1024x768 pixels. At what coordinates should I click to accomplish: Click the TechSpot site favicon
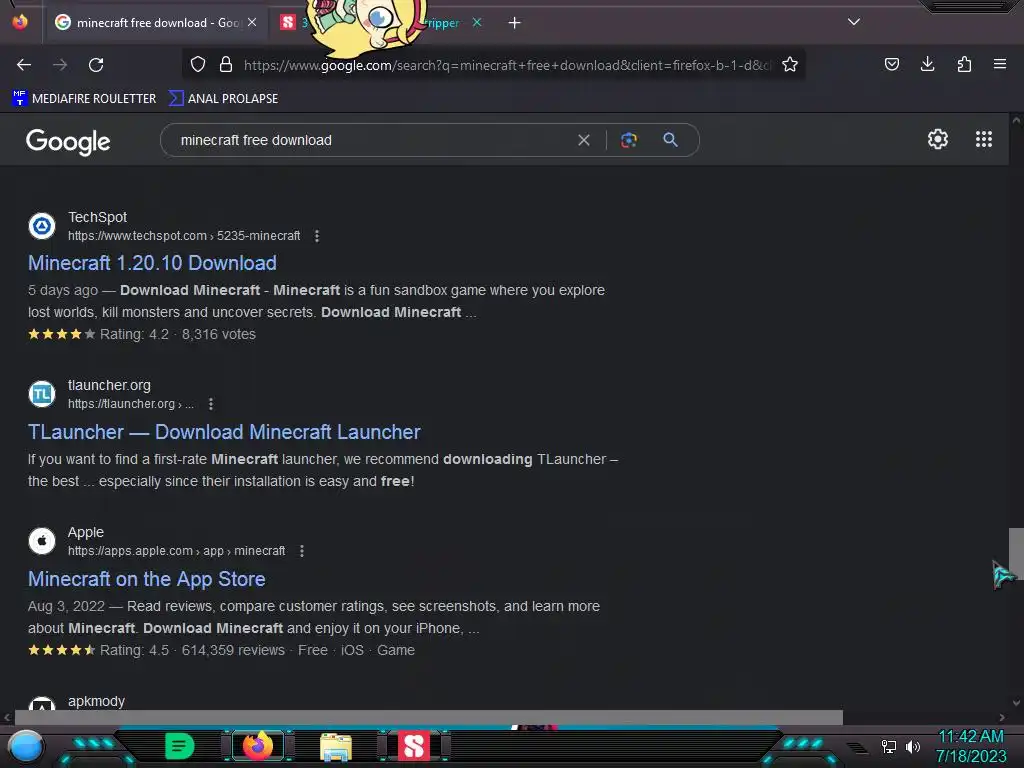42,226
